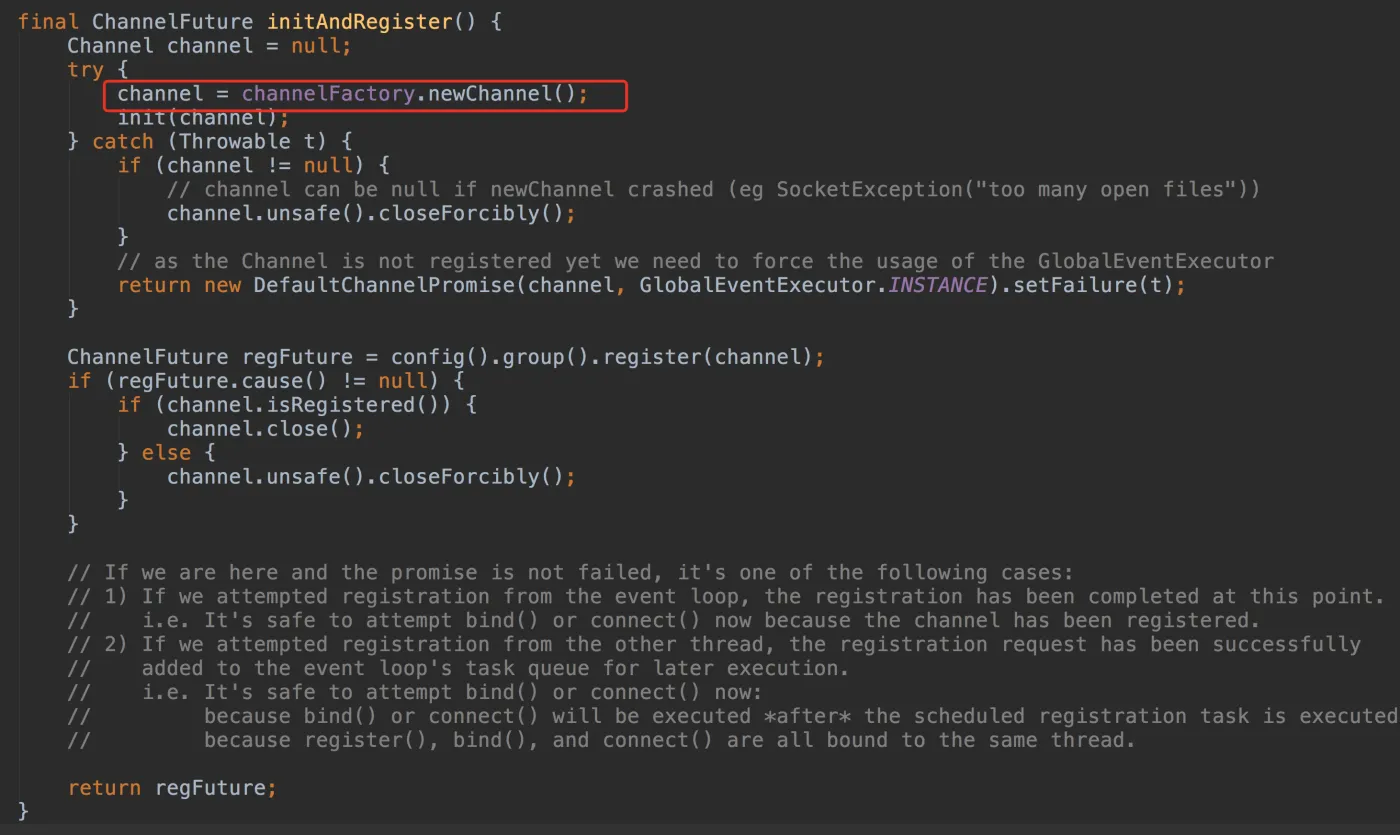Click the italic INSTANCE constant
Viewport: 1400px width, 835px height.
[936, 285]
